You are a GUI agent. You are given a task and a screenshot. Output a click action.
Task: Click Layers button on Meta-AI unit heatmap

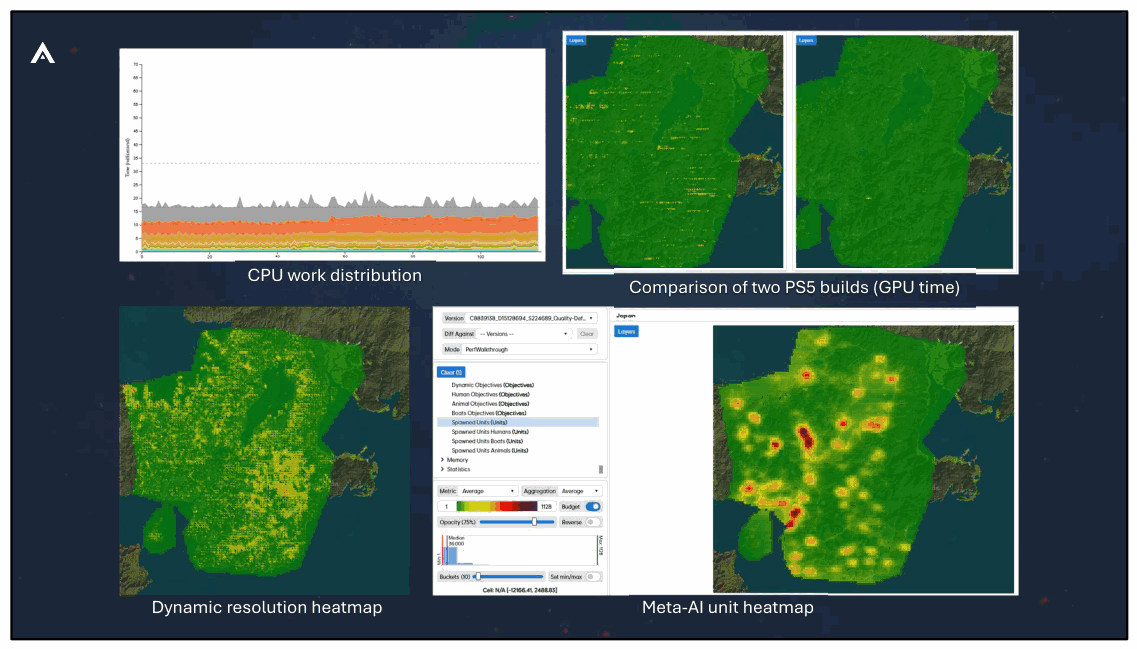point(627,331)
